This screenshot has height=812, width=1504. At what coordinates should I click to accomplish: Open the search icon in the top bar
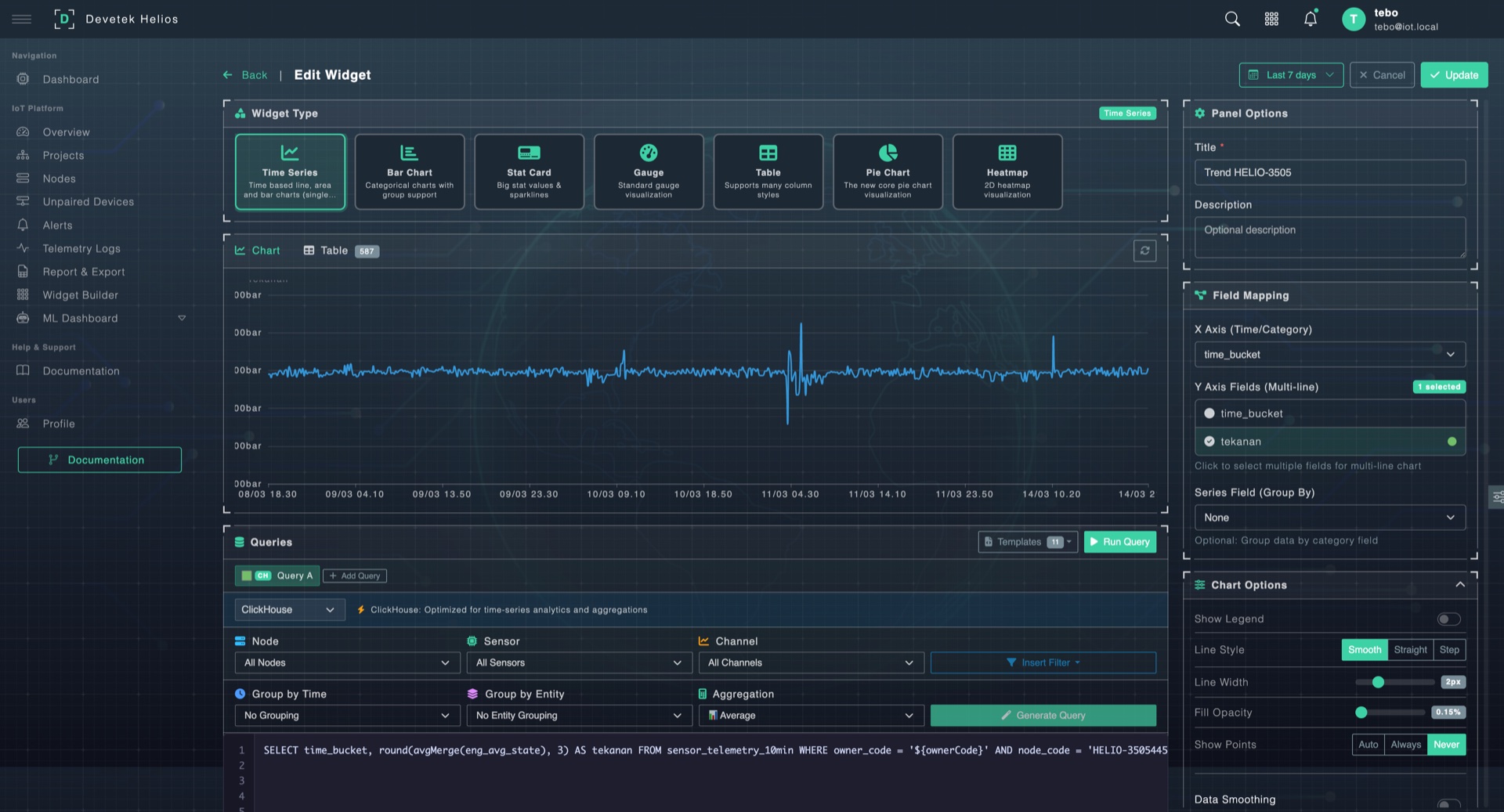pos(1231,18)
